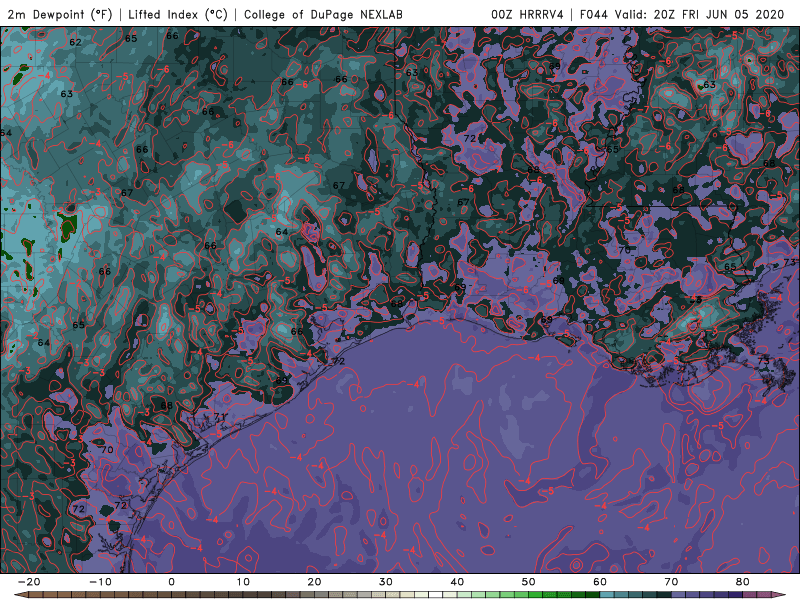Click the "62" dewpoint value on map
Image resolution: width=800 pixels, height=600 pixels.
(x=76, y=42)
